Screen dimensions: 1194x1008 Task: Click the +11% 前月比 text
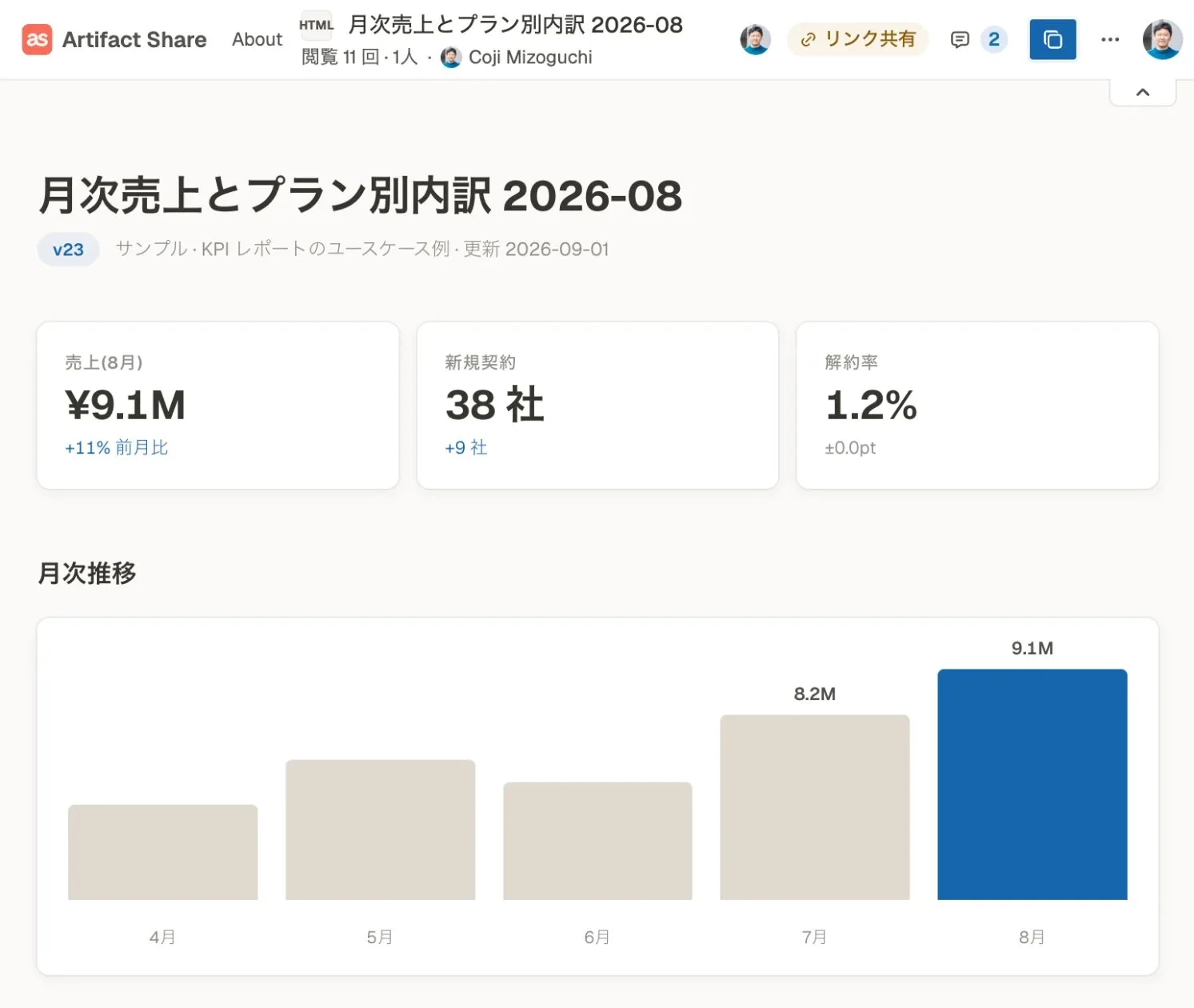[117, 447]
